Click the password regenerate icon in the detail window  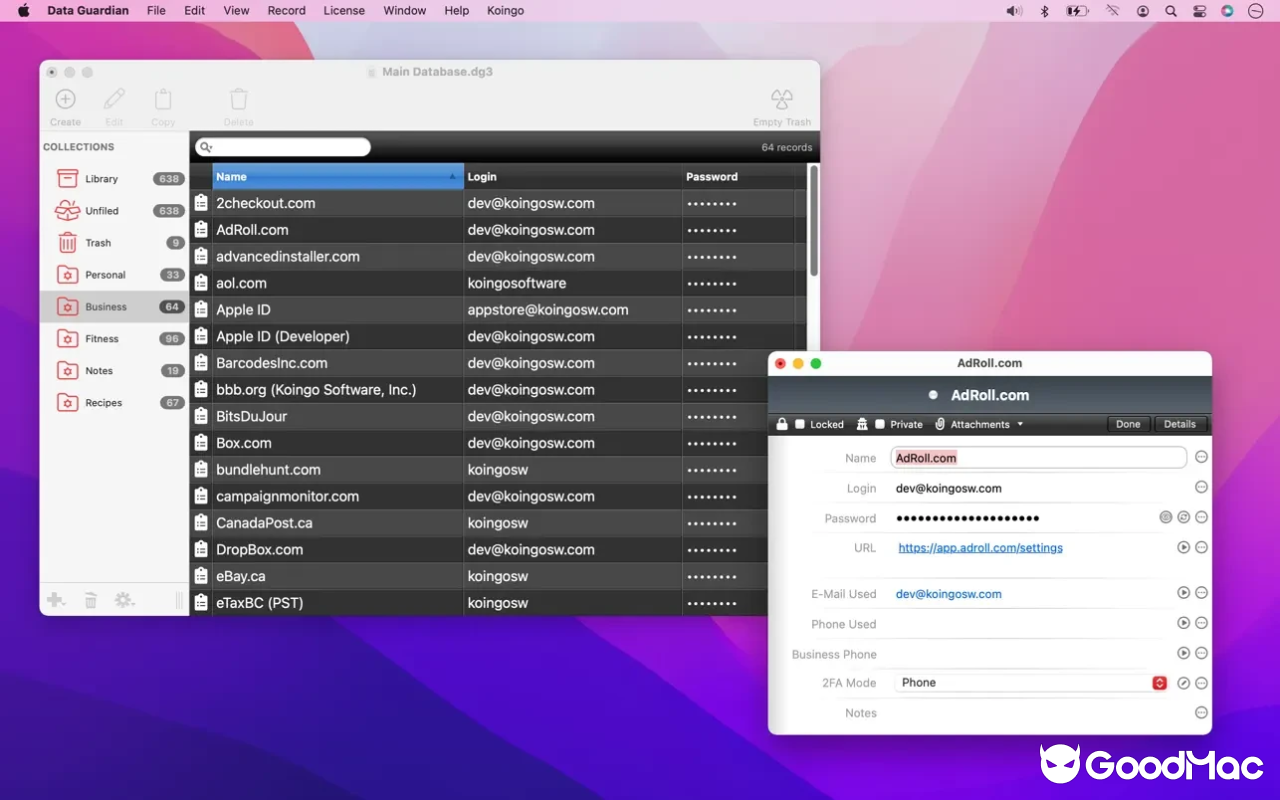(x=1184, y=517)
